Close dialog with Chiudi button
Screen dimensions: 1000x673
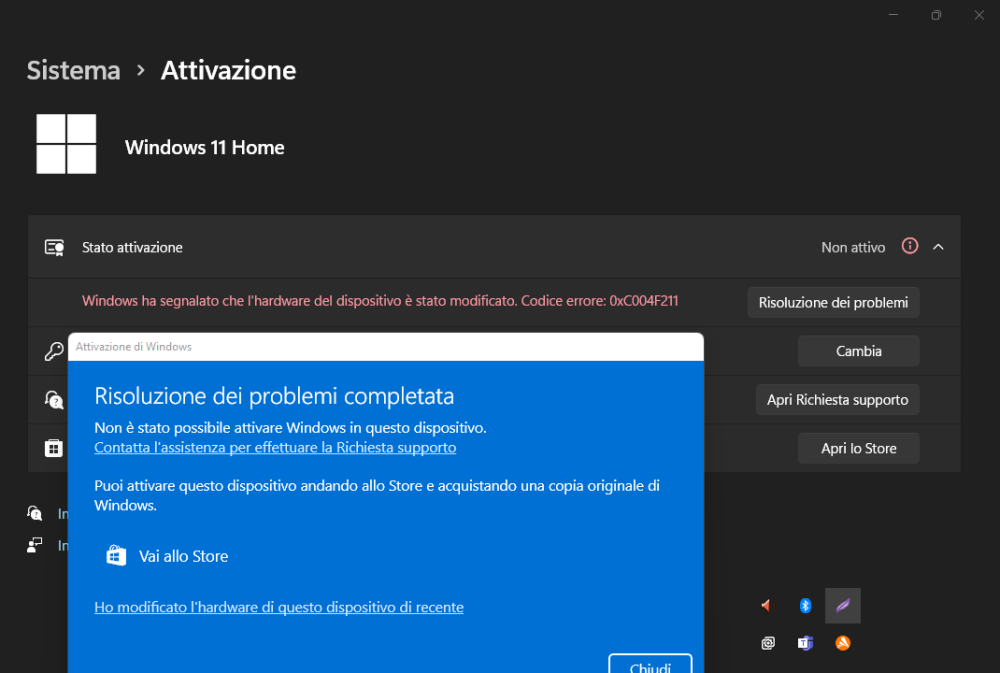click(x=650, y=665)
